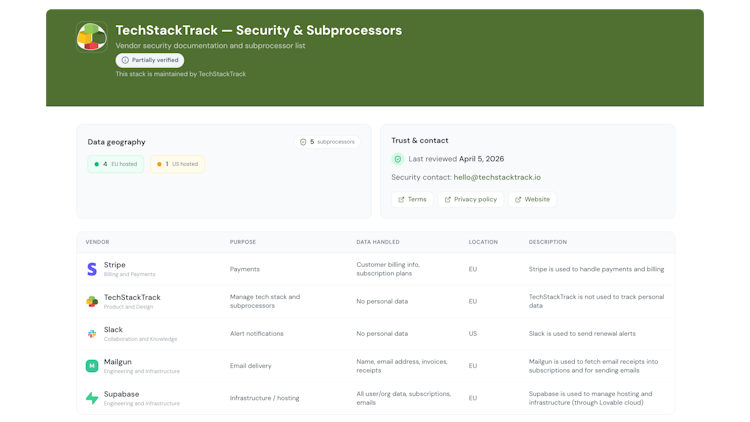Click the shield icon beside 5 subprocessors
Viewport: 750px width, 422px height.
pos(303,142)
